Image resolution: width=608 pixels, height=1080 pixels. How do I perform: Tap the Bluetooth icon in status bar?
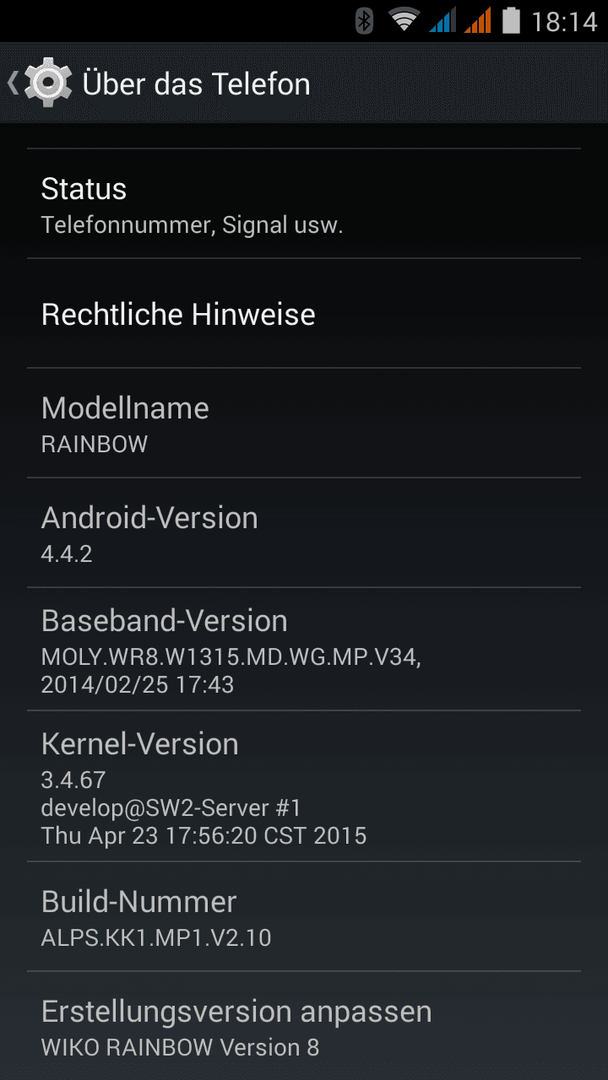pyautogui.click(x=364, y=21)
